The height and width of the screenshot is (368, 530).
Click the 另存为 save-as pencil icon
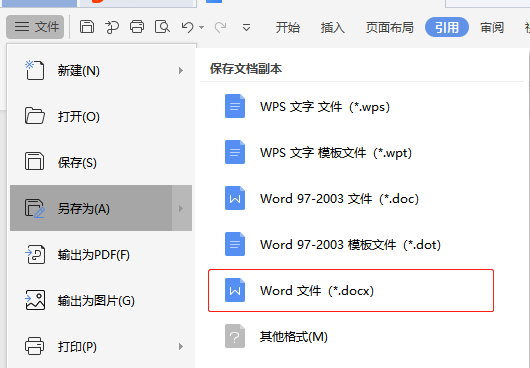point(34,208)
